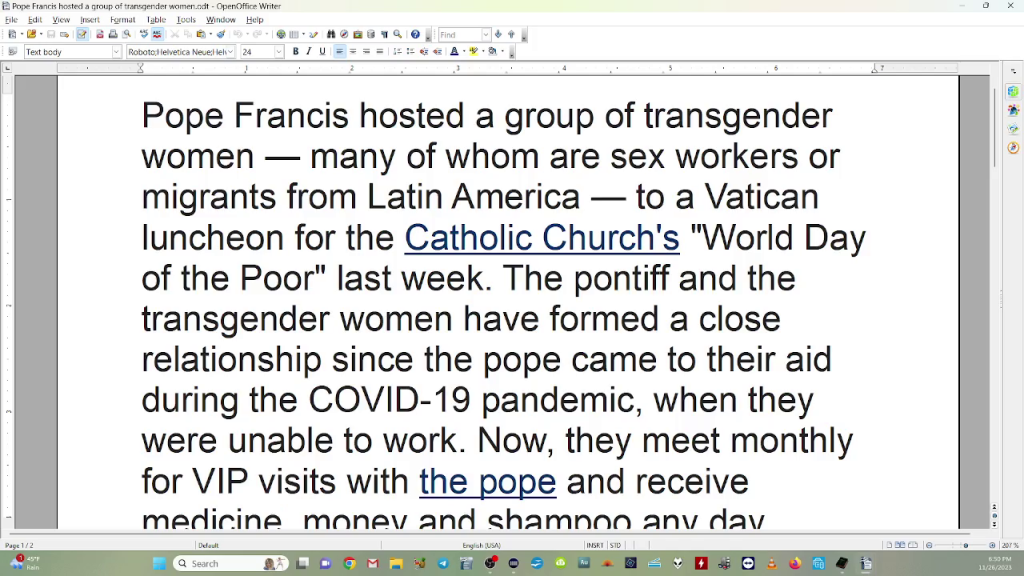This screenshot has width=1024, height=576.
Task: Toggle Edit File mode
Action: point(82,35)
